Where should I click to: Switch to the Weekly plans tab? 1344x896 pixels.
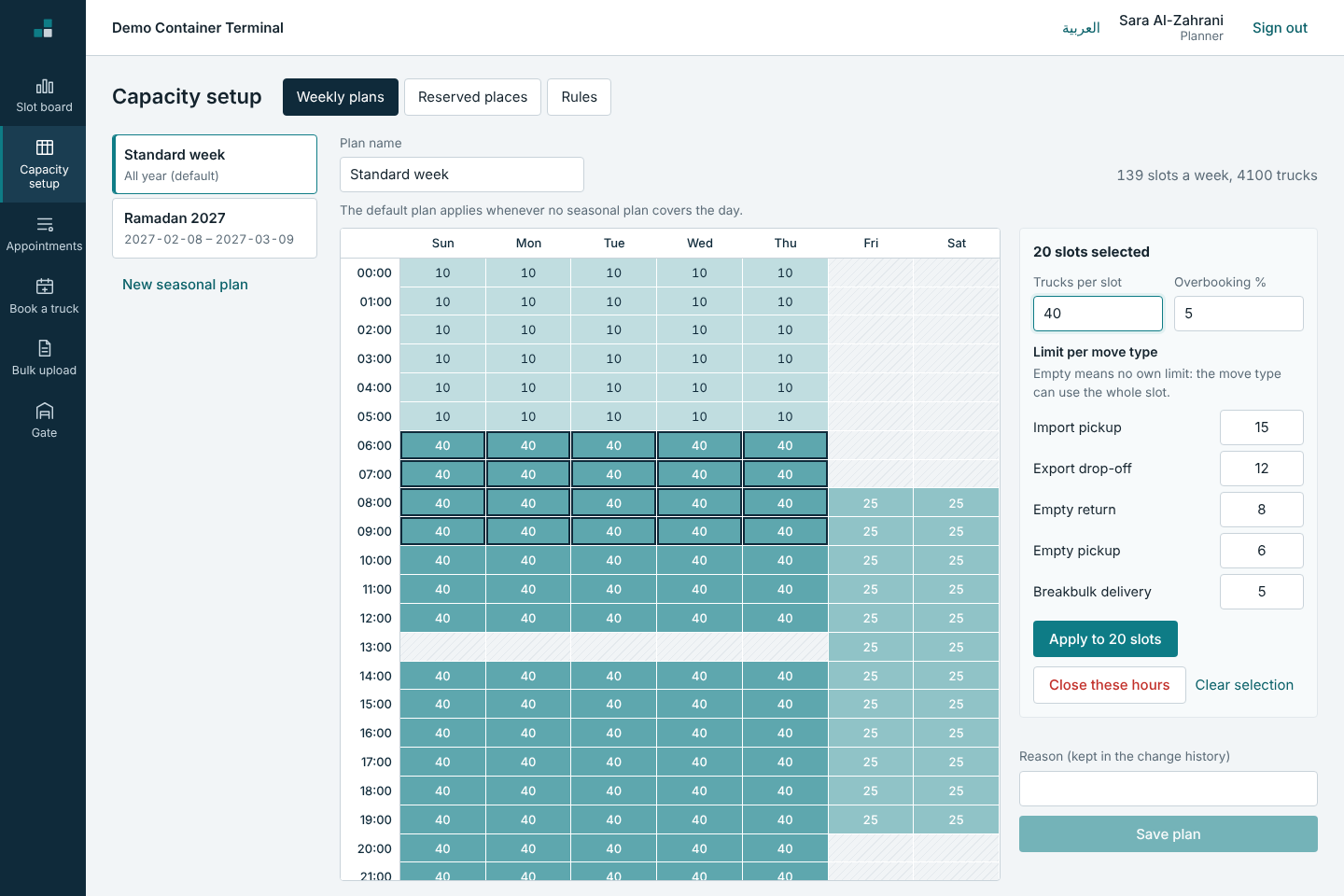(x=341, y=97)
